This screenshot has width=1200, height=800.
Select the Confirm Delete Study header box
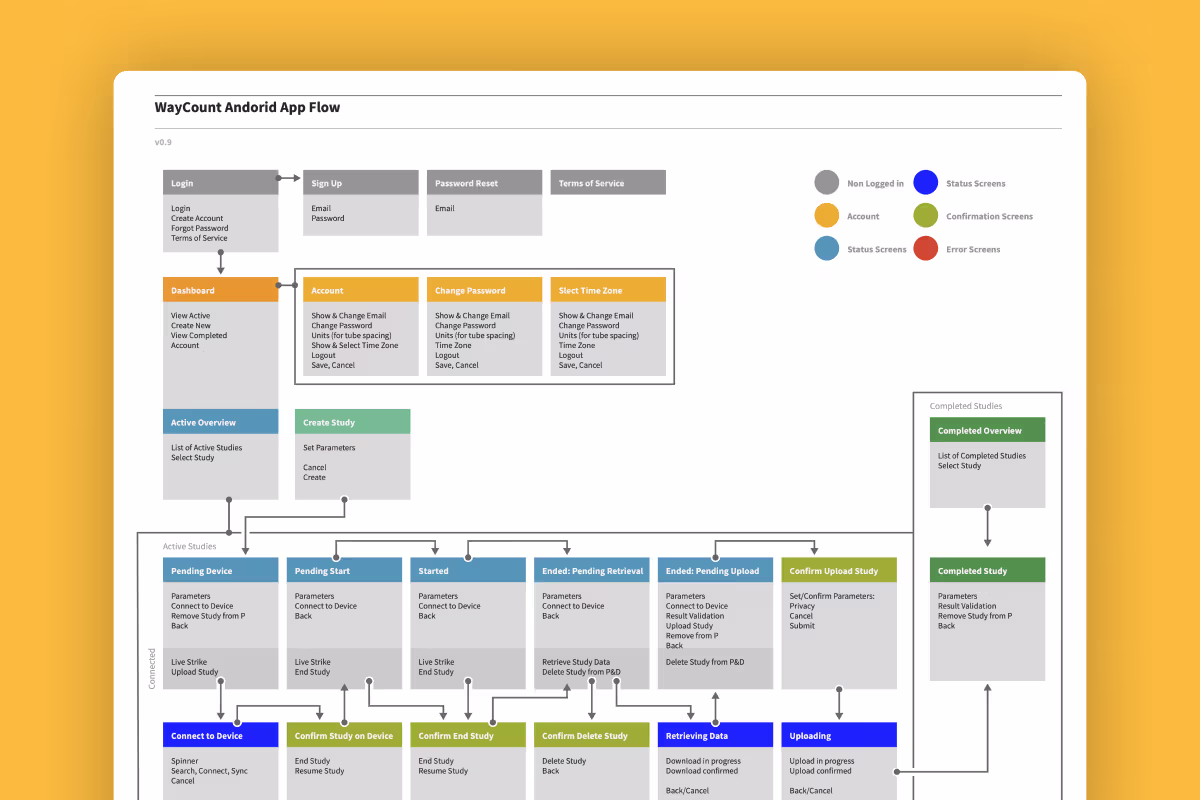coord(592,735)
